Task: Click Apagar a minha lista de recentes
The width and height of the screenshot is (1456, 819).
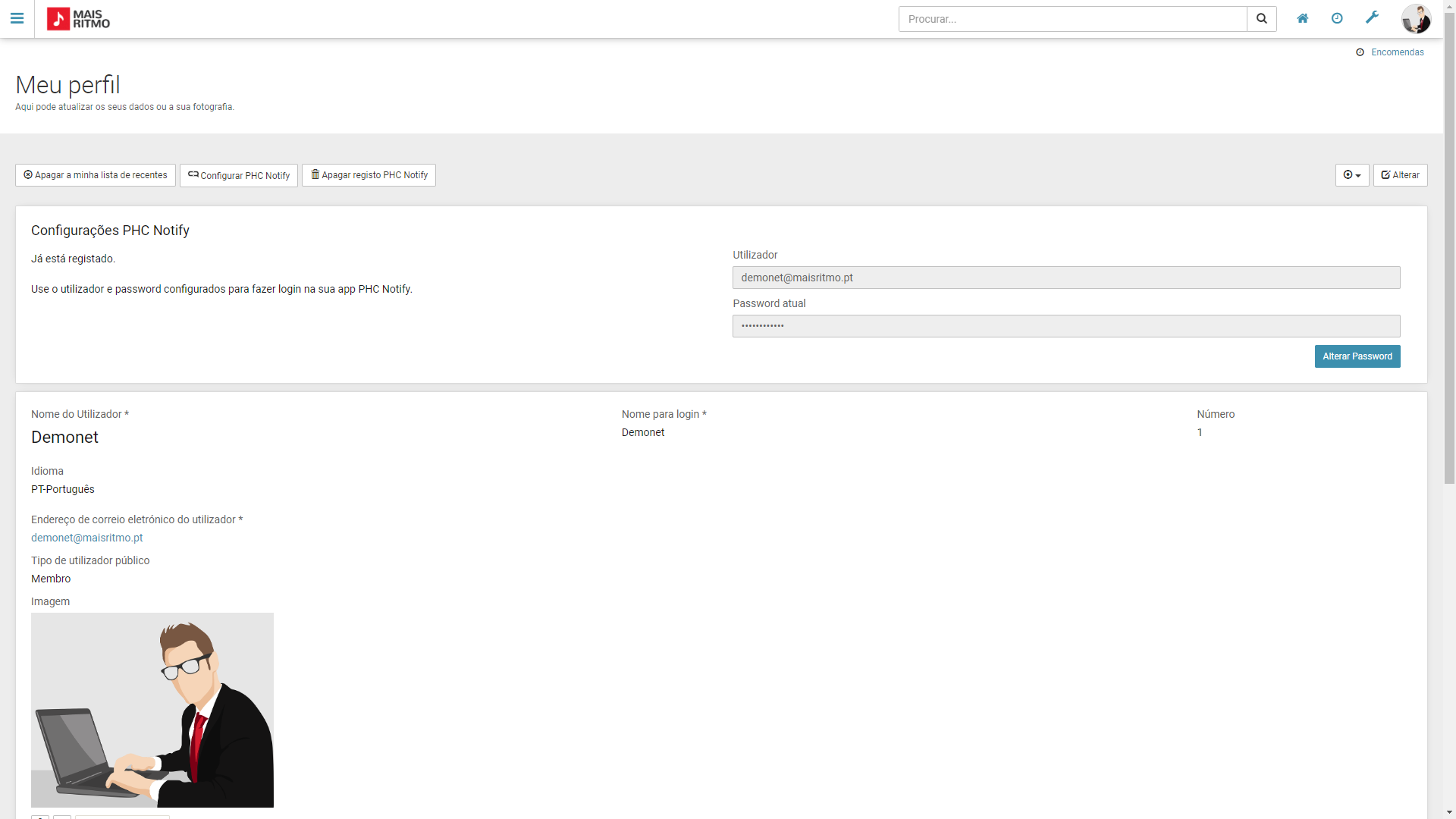Action: 96,175
